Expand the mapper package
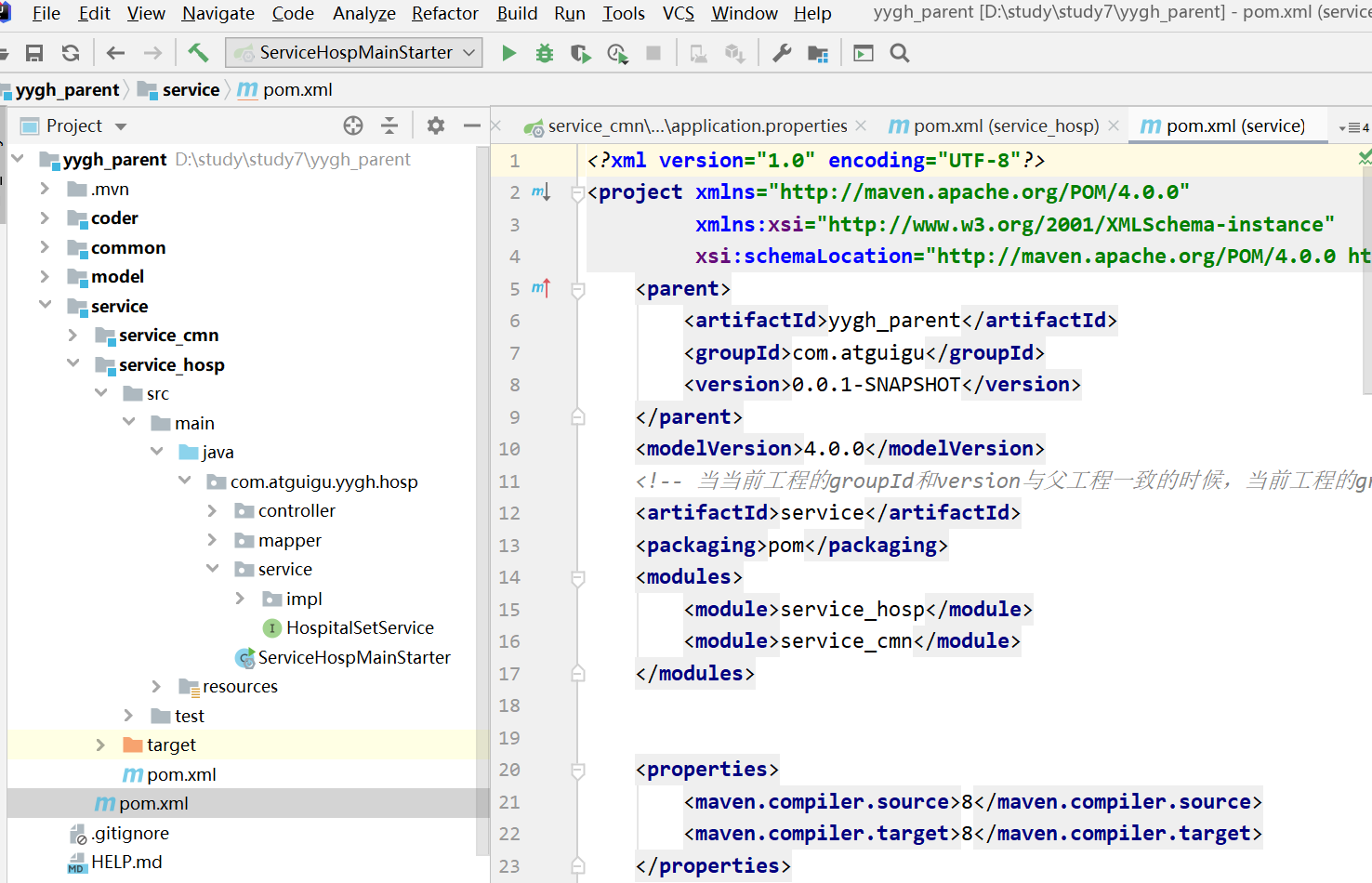Screen dimensions: 1372x883 [x=212, y=539]
